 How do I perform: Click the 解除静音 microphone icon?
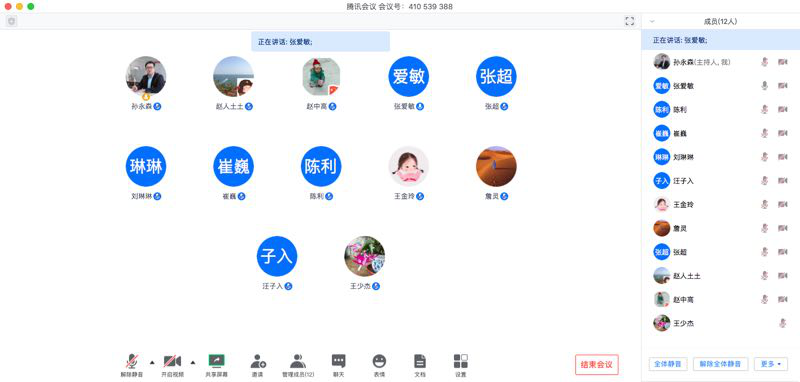click(132, 361)
